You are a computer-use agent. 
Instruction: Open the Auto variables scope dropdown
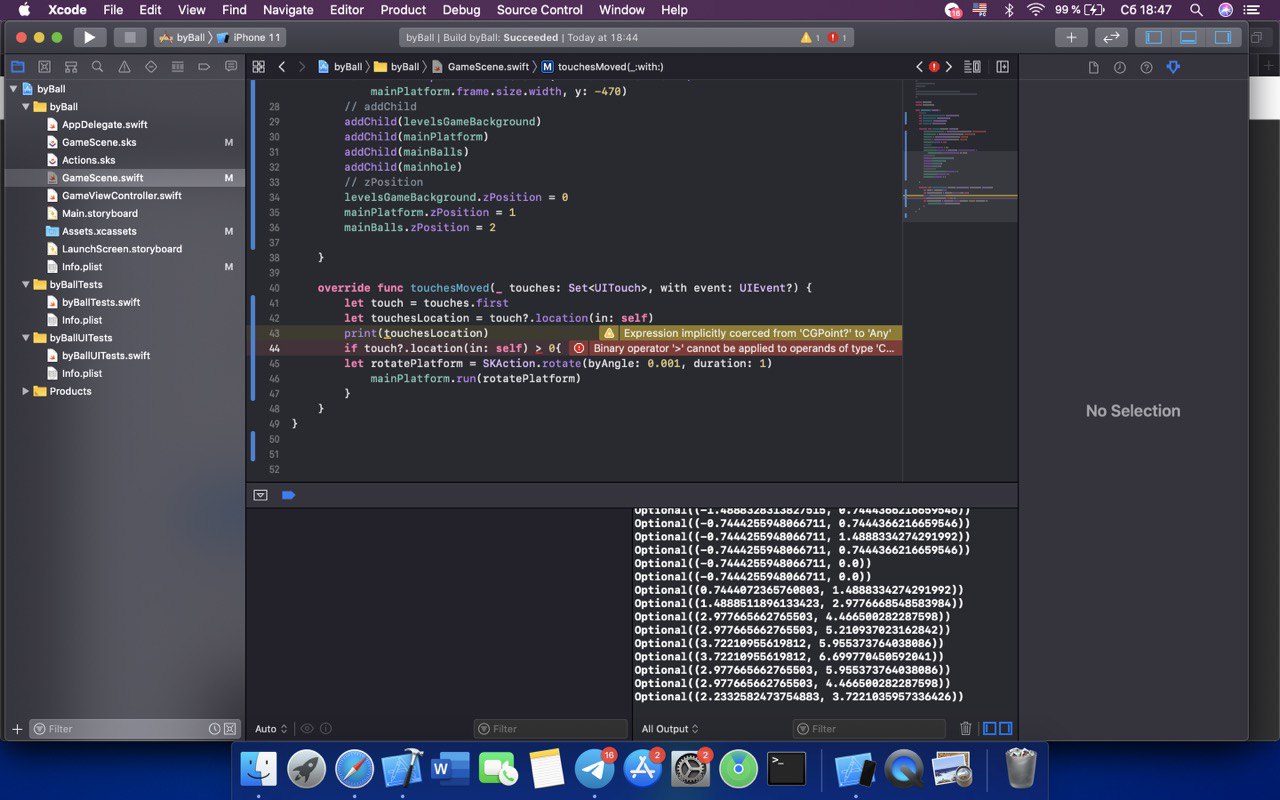pos(271,729)
